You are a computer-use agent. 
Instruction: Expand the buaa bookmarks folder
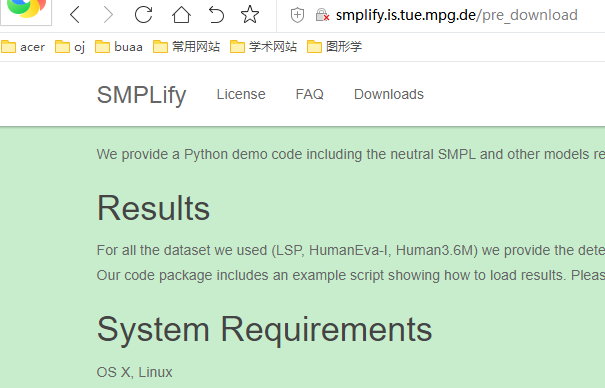pyautogui.click(x=119, y=47)
